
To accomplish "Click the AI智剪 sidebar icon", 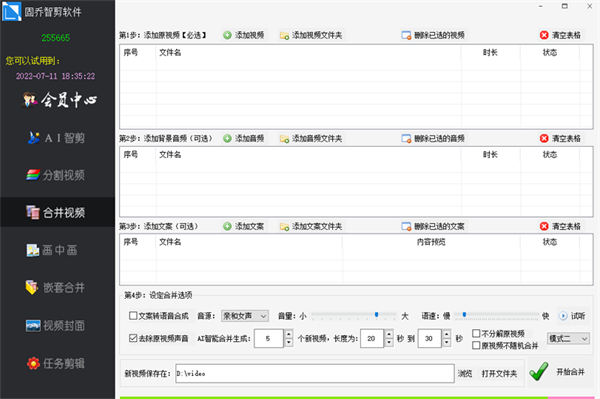I will coord(33,137).
